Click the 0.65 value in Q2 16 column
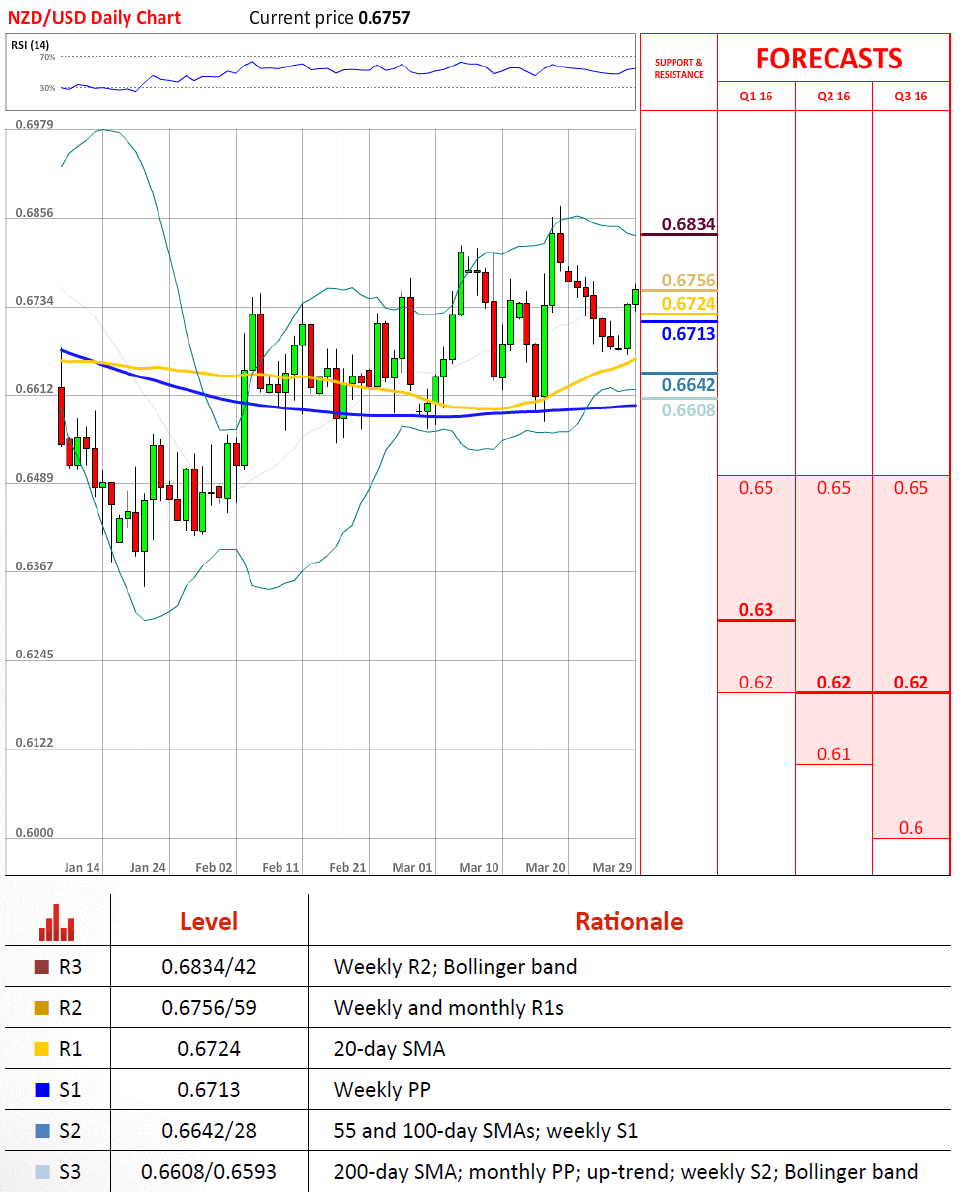This screenshot has width=963, height=1192. pos(834,488)
